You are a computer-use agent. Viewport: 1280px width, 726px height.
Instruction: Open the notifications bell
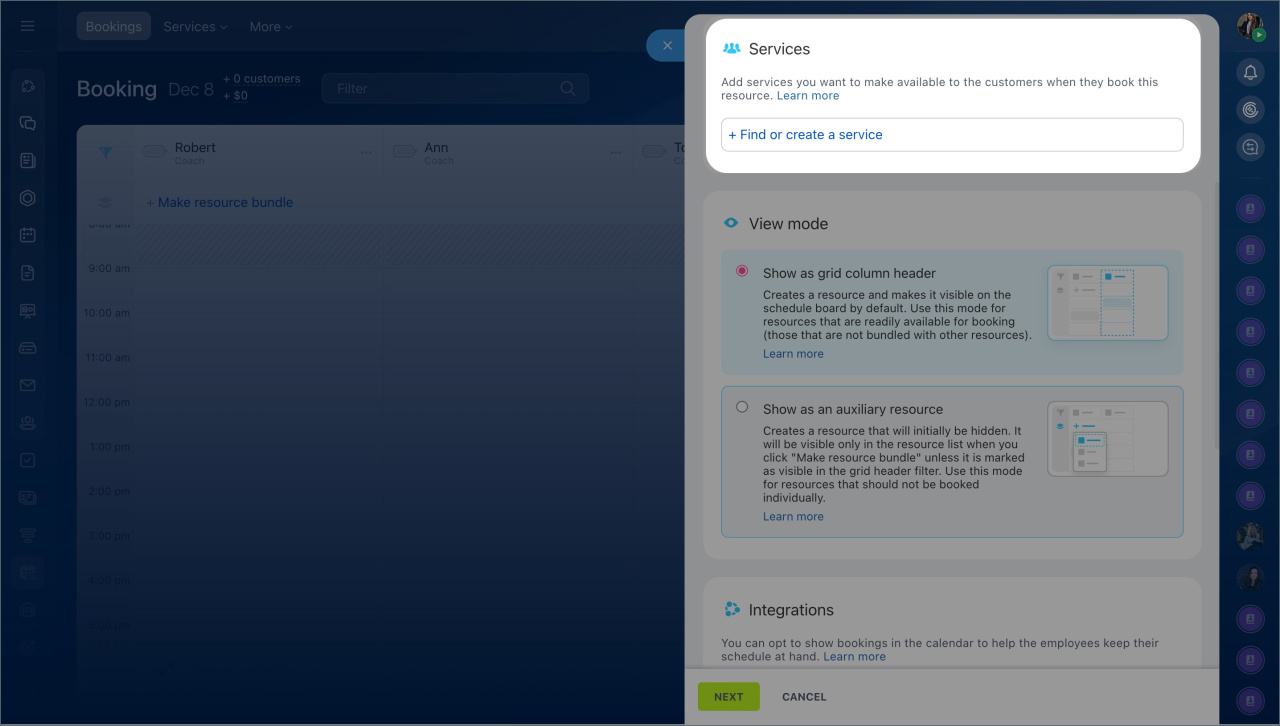(x=1250, y=72)
